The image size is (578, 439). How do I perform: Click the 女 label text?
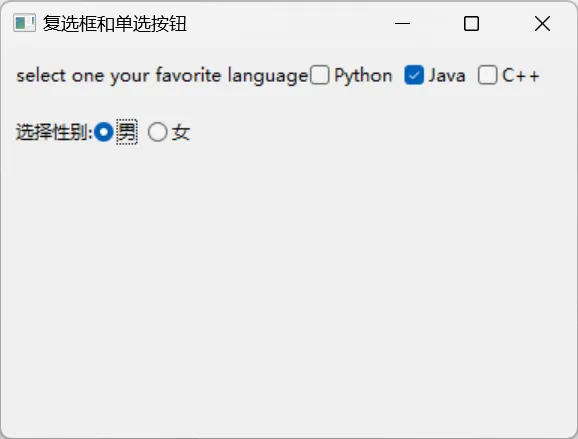tap(181, 132)
